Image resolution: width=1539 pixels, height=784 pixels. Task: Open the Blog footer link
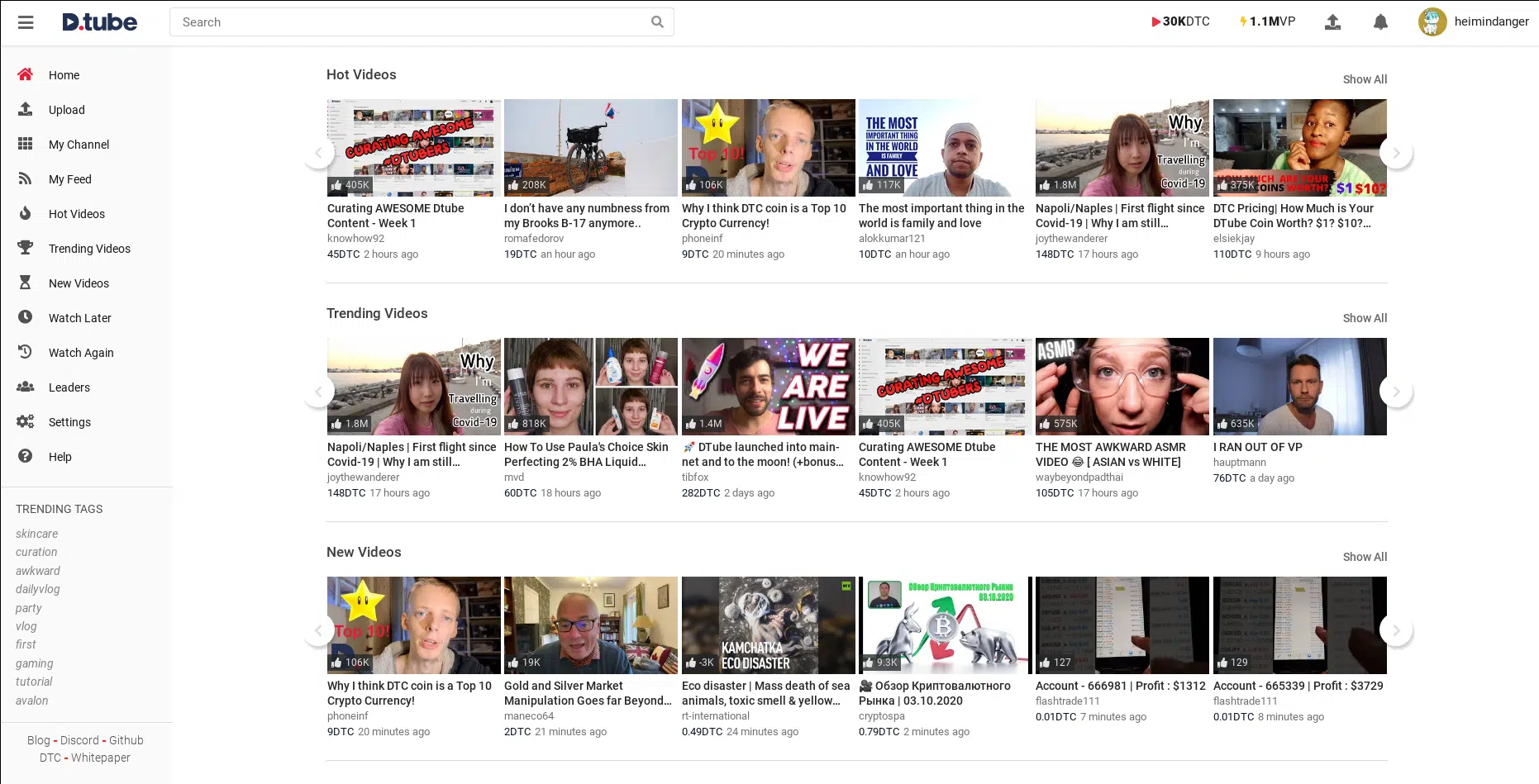pyautogui.click(x=38, y=740)
